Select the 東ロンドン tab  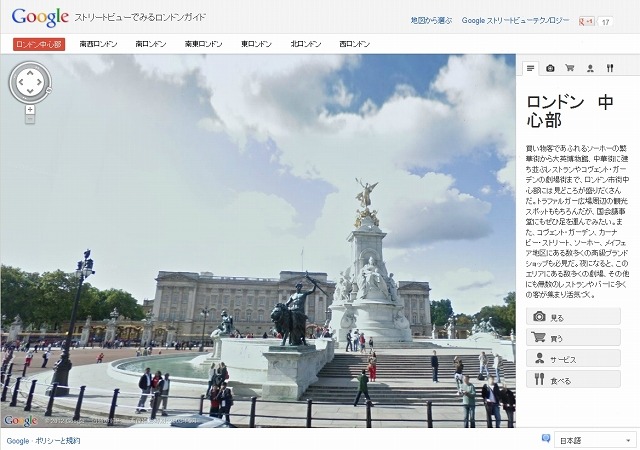click(256, 44)
